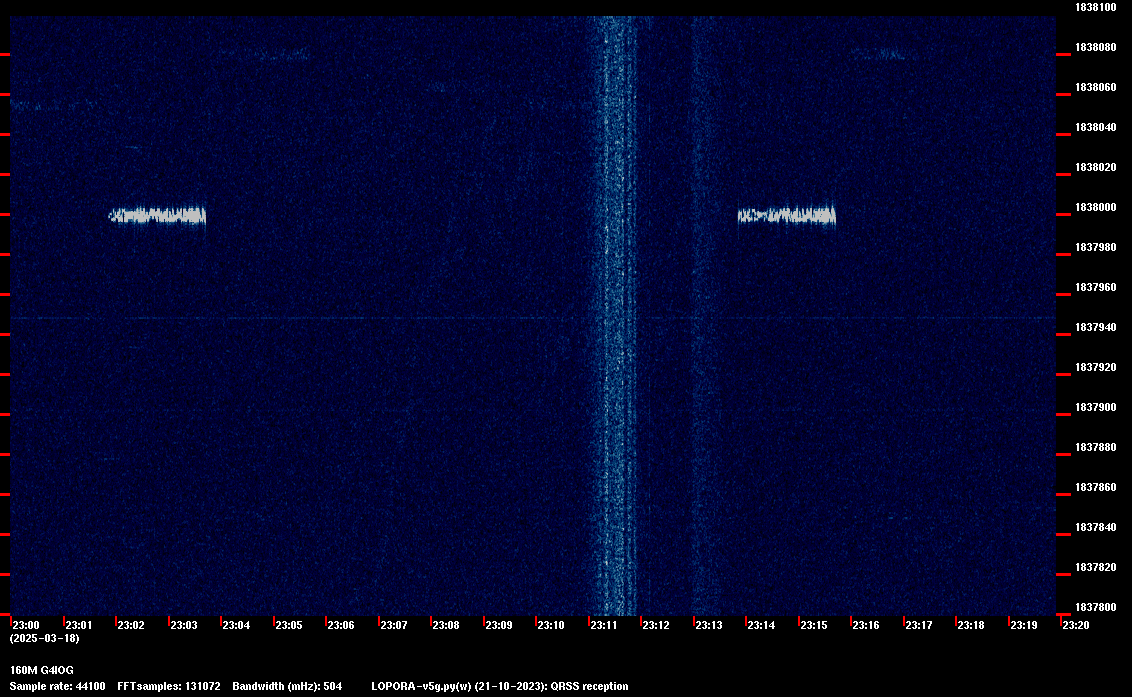Click the 23:10 time axis label
This screenshot has height=697, width=1132.
pyautogui.click(x=551, y=625)
